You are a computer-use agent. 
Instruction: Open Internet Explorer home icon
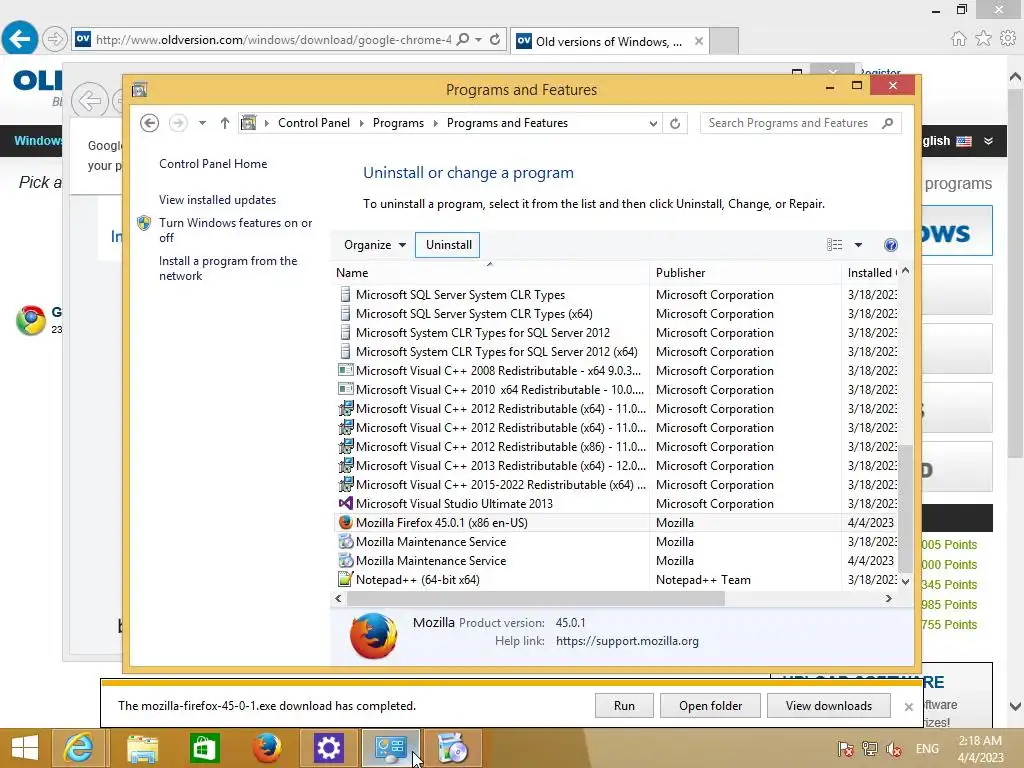click(958, 39)
